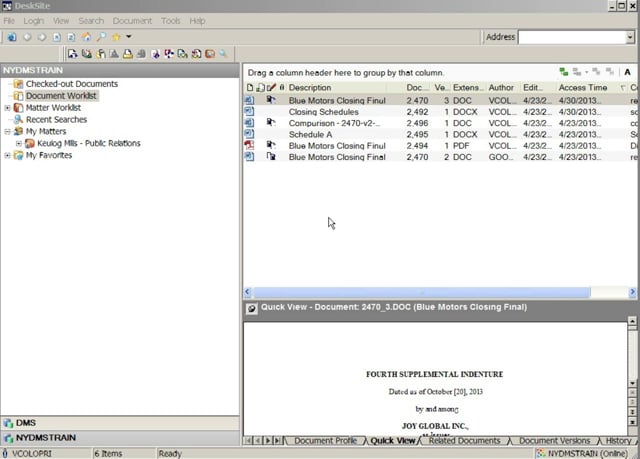The height and width of the screenshot is (459, 640).
Task: Open the View menu
Action: (x=61, y=21)
